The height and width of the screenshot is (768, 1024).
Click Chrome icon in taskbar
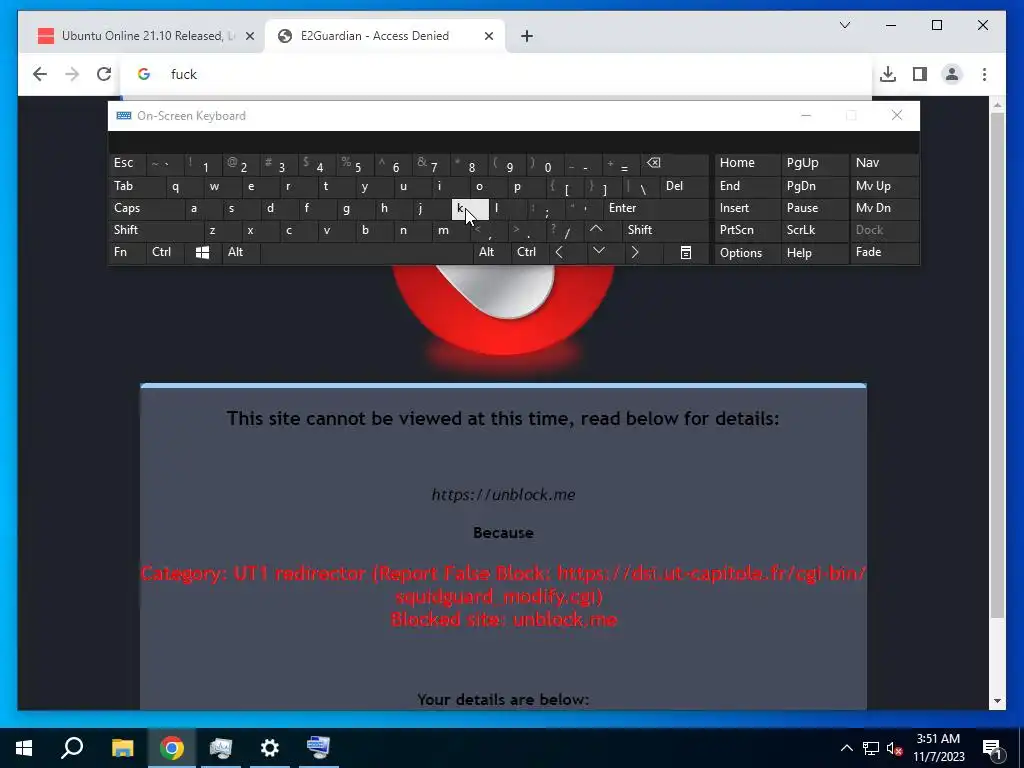click(172, 748)
